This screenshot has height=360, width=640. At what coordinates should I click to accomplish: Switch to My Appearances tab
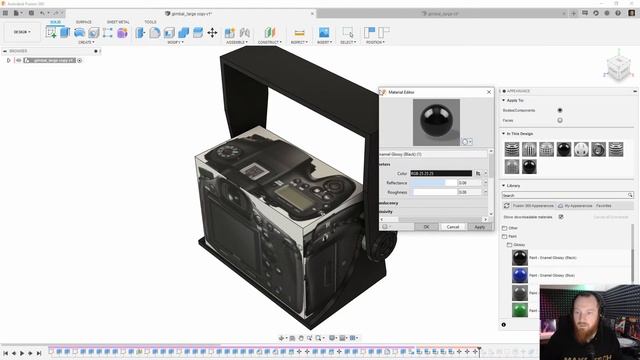pyautogui.click(x=575, y=206)
